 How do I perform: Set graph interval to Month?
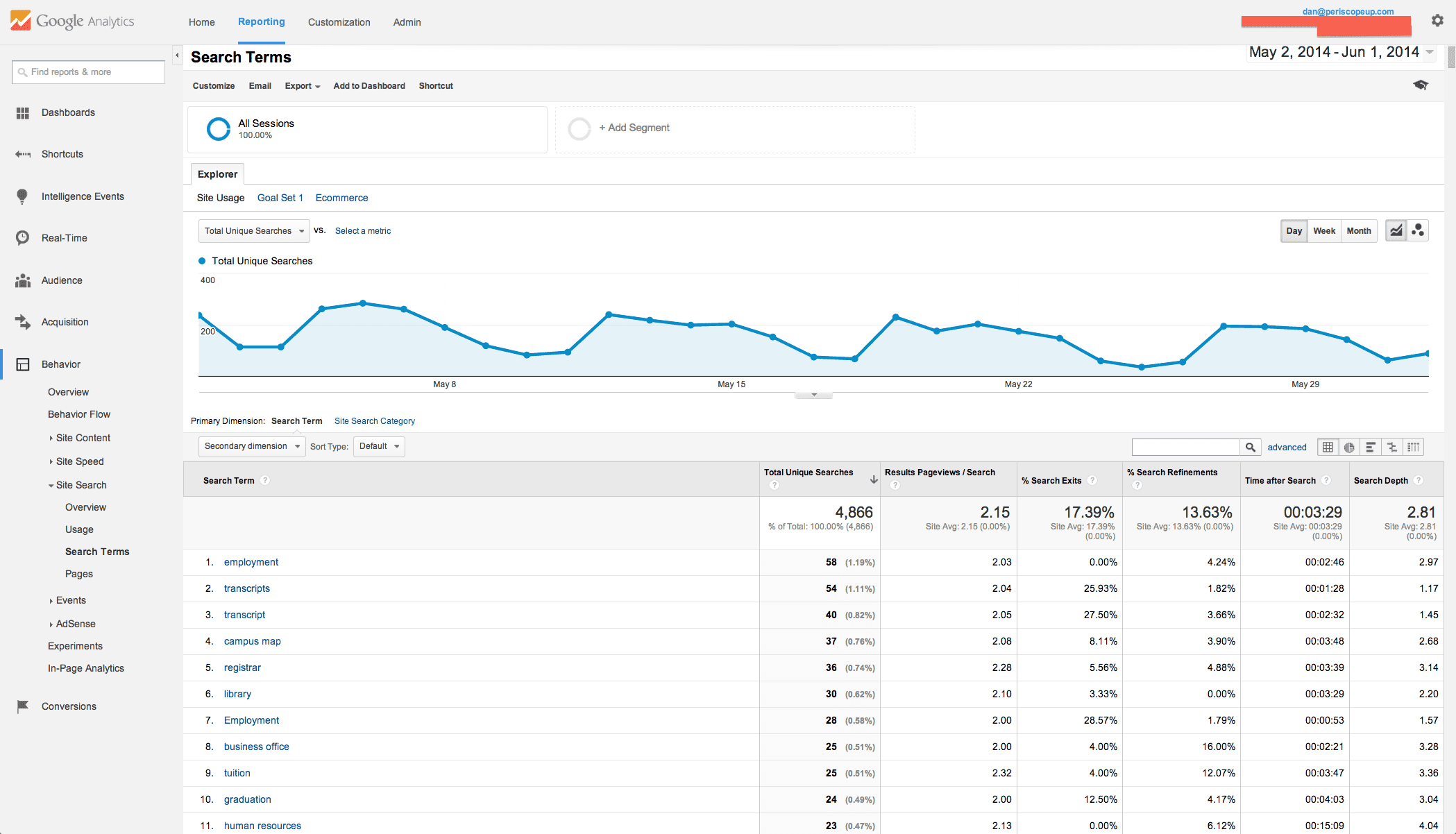[x=1359, y=231]
